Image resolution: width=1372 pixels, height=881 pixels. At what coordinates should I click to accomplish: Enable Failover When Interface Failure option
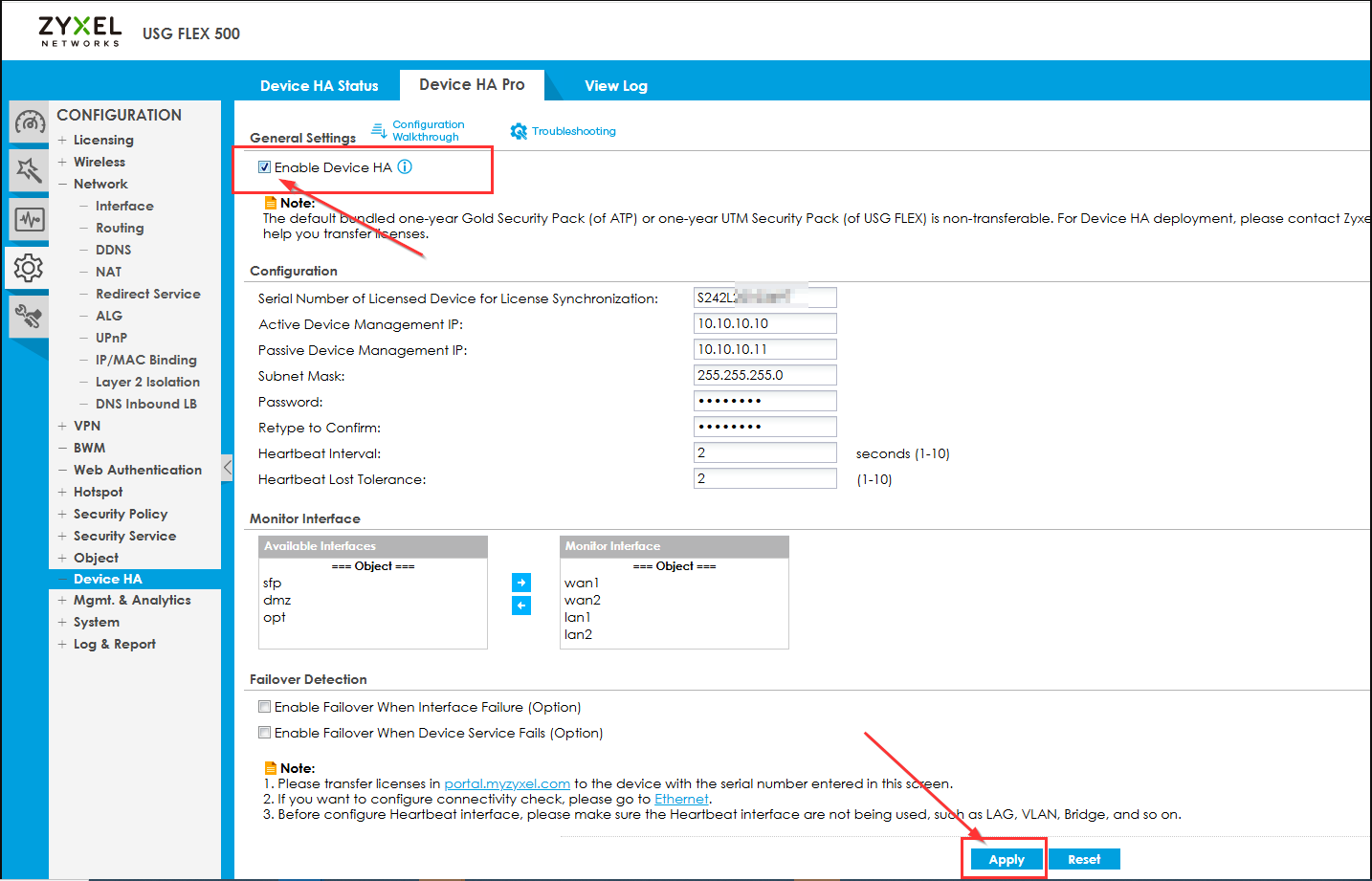pyautogui.click(x=265, y=707)
